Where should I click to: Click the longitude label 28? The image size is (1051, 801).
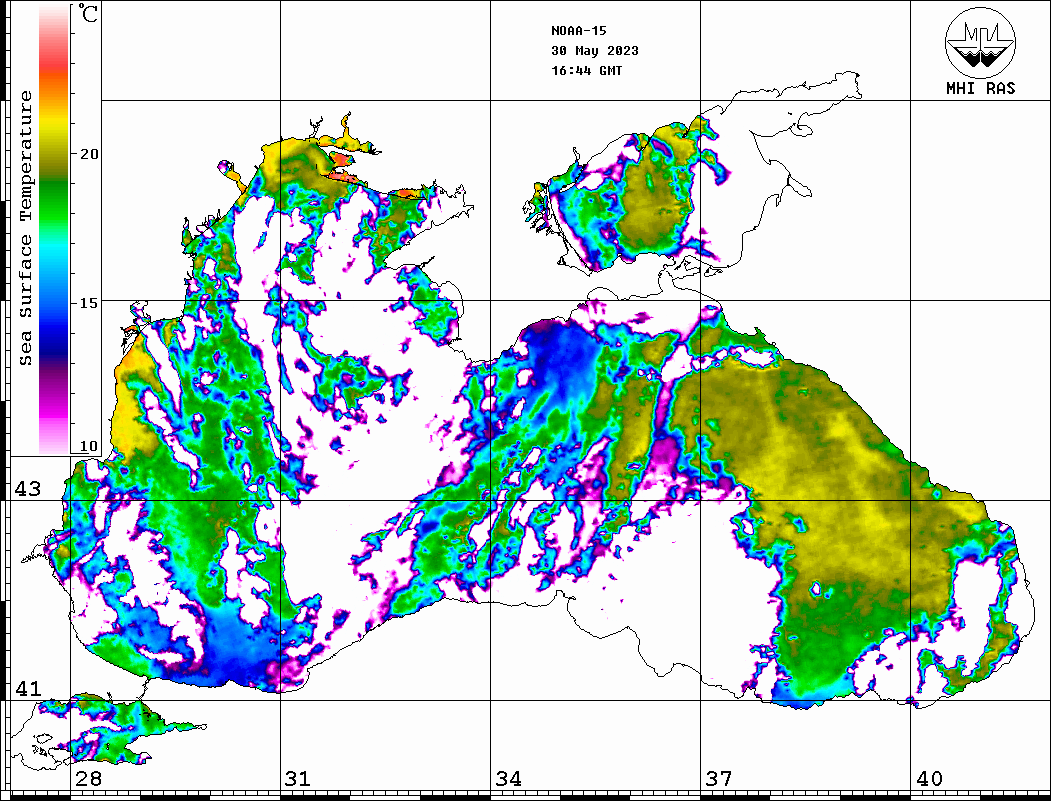coord(88,779)
